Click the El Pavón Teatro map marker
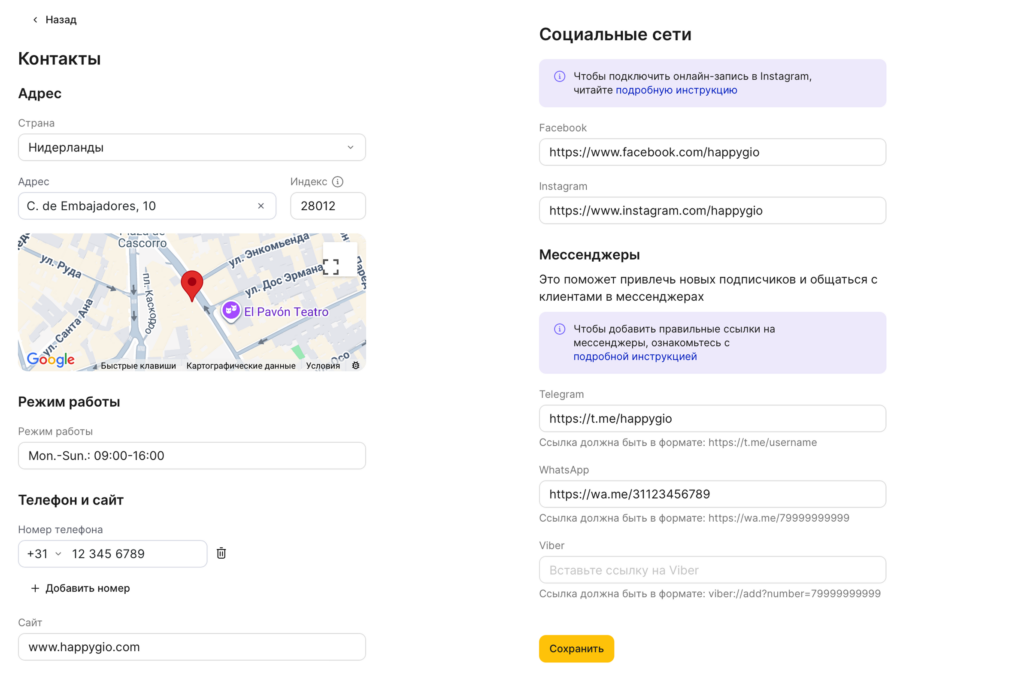This screenshot has width=1024, height=677. (x=231, y=311)
